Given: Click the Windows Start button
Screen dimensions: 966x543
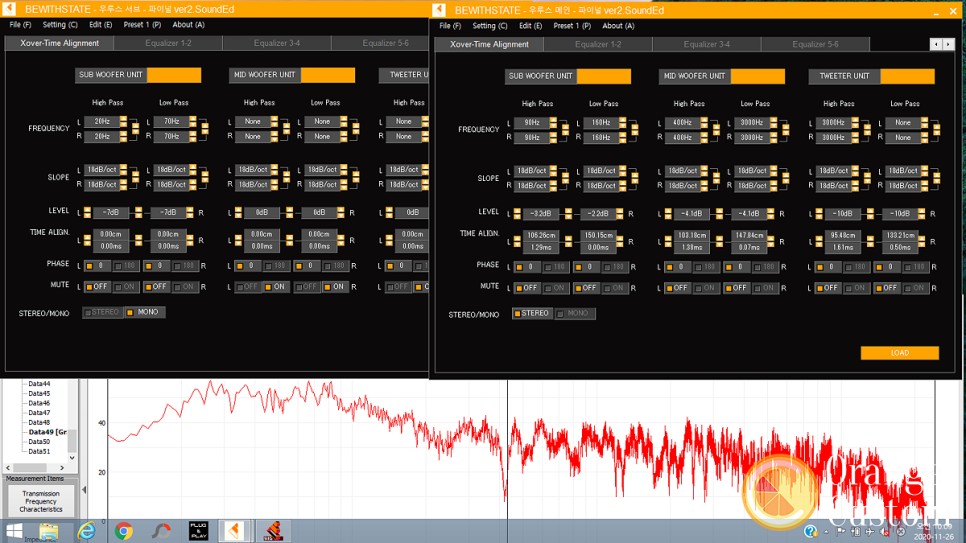Looking at the screenshot, I should pyautogui.click(x=15, y=531).
